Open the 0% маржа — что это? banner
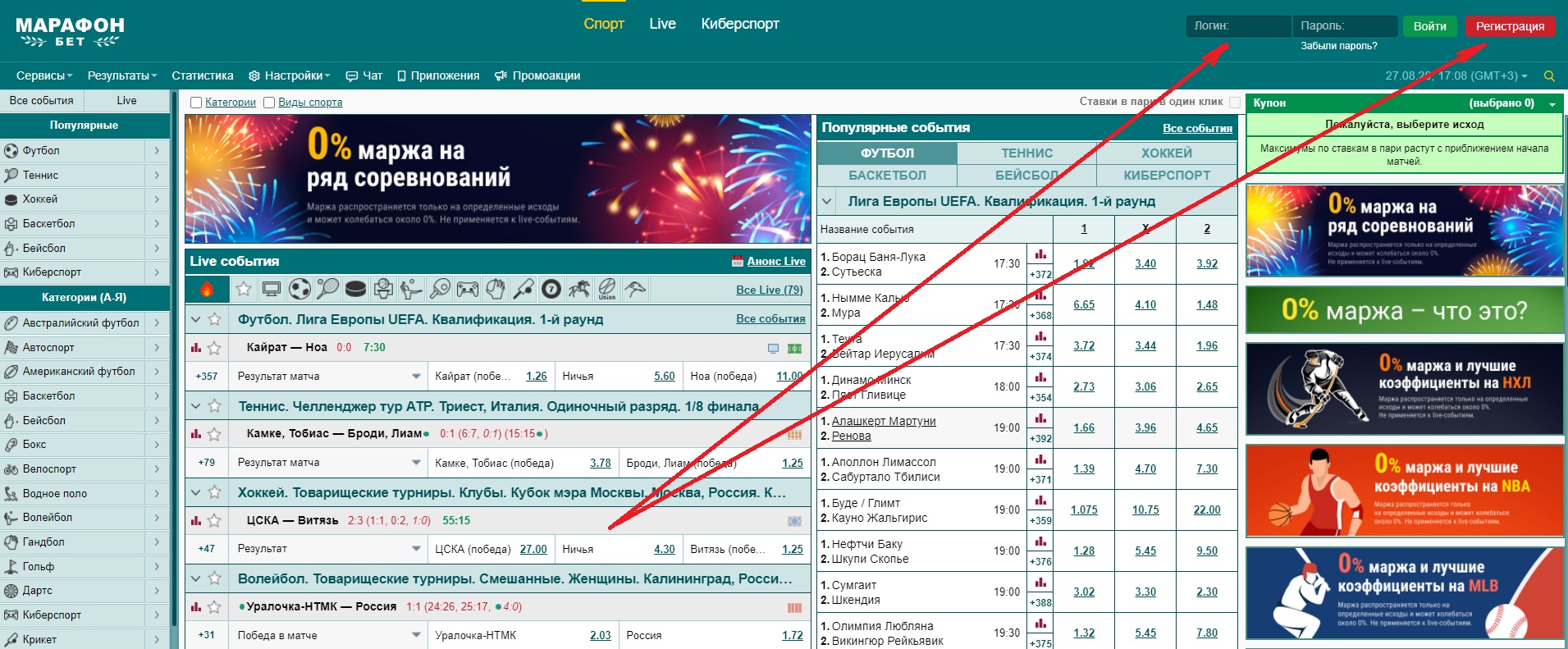 point(1405,310)
